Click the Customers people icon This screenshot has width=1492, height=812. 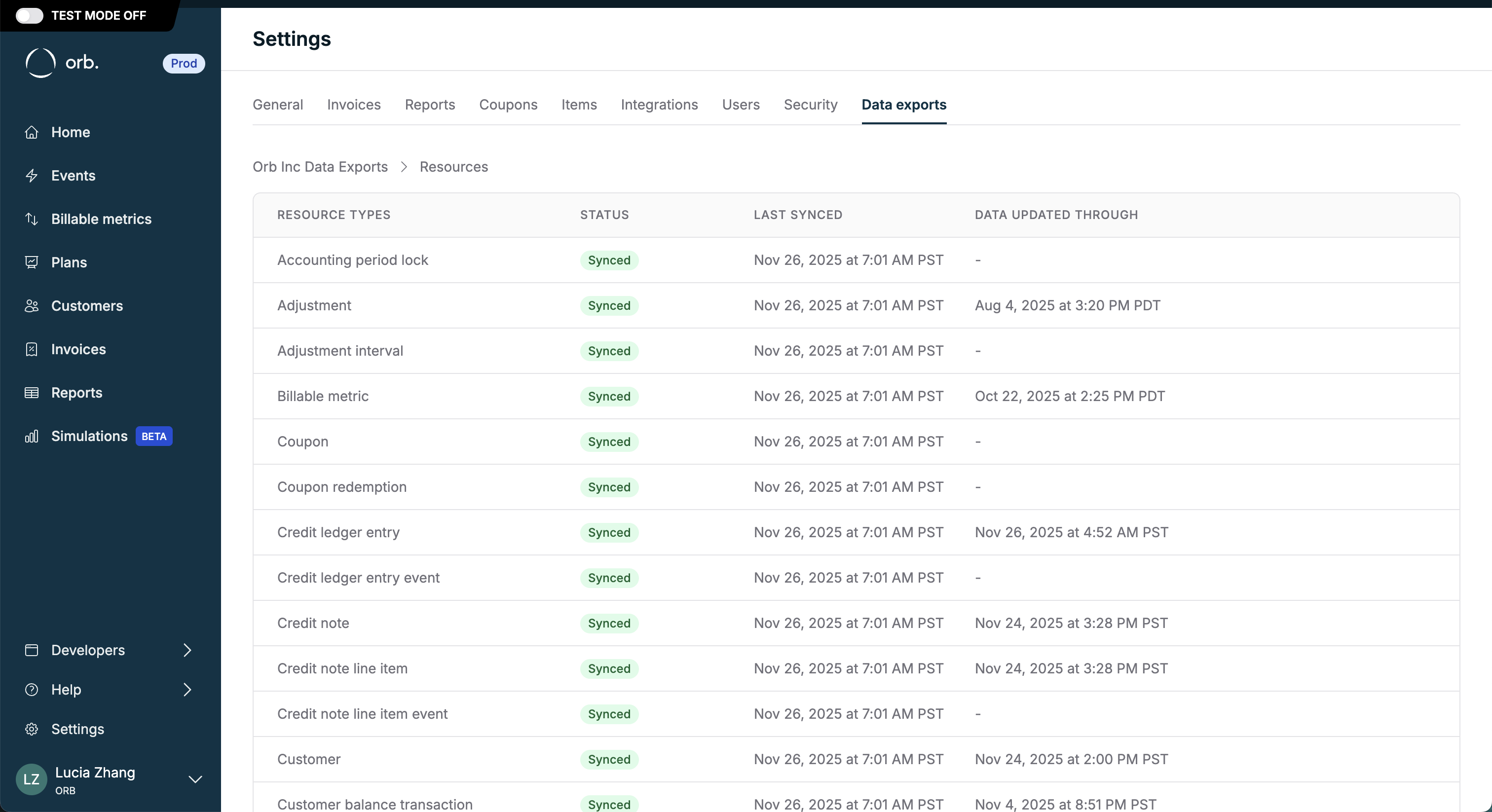(x=31, y=306)
